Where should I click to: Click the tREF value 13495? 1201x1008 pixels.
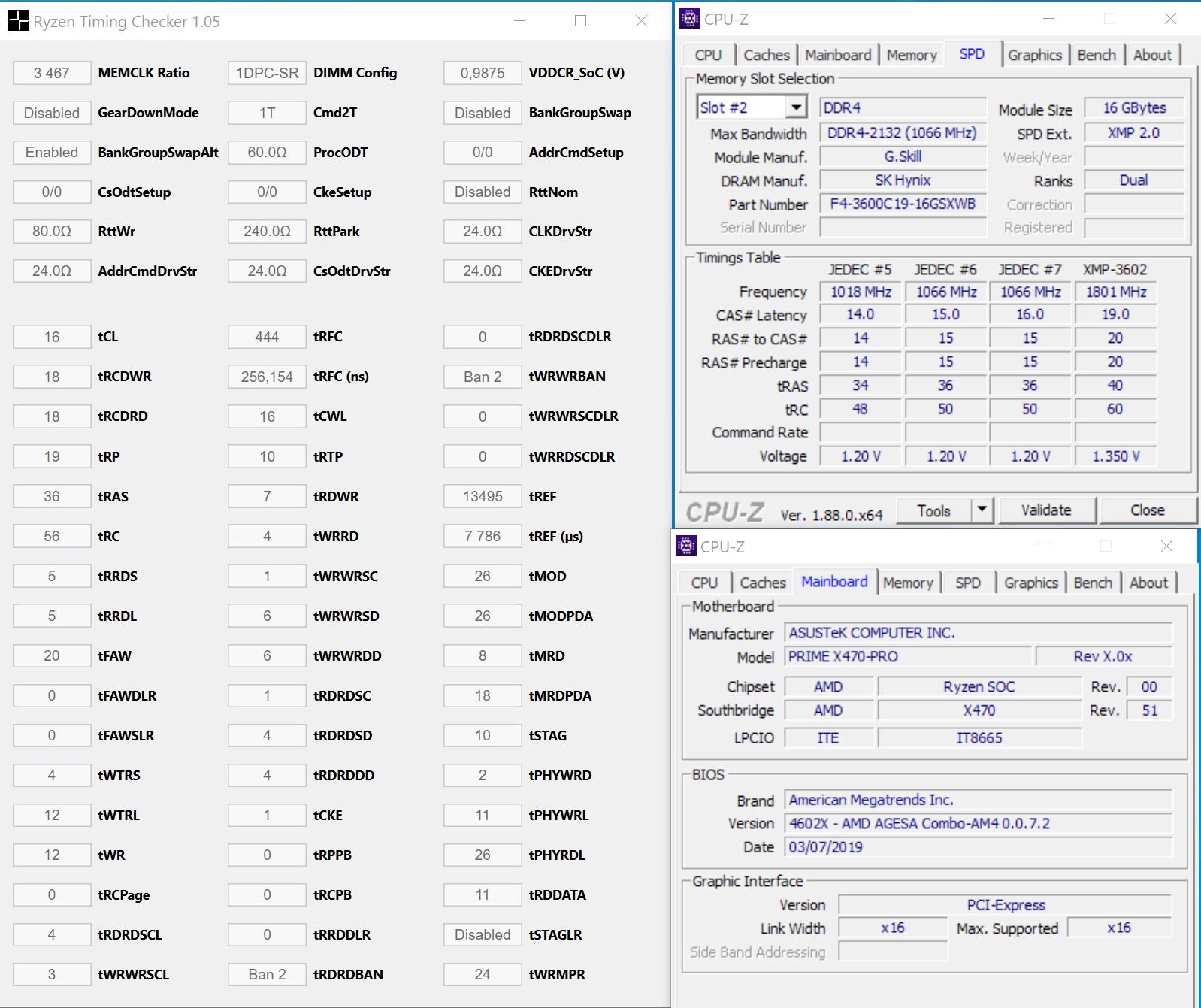[x=483, y=497]
